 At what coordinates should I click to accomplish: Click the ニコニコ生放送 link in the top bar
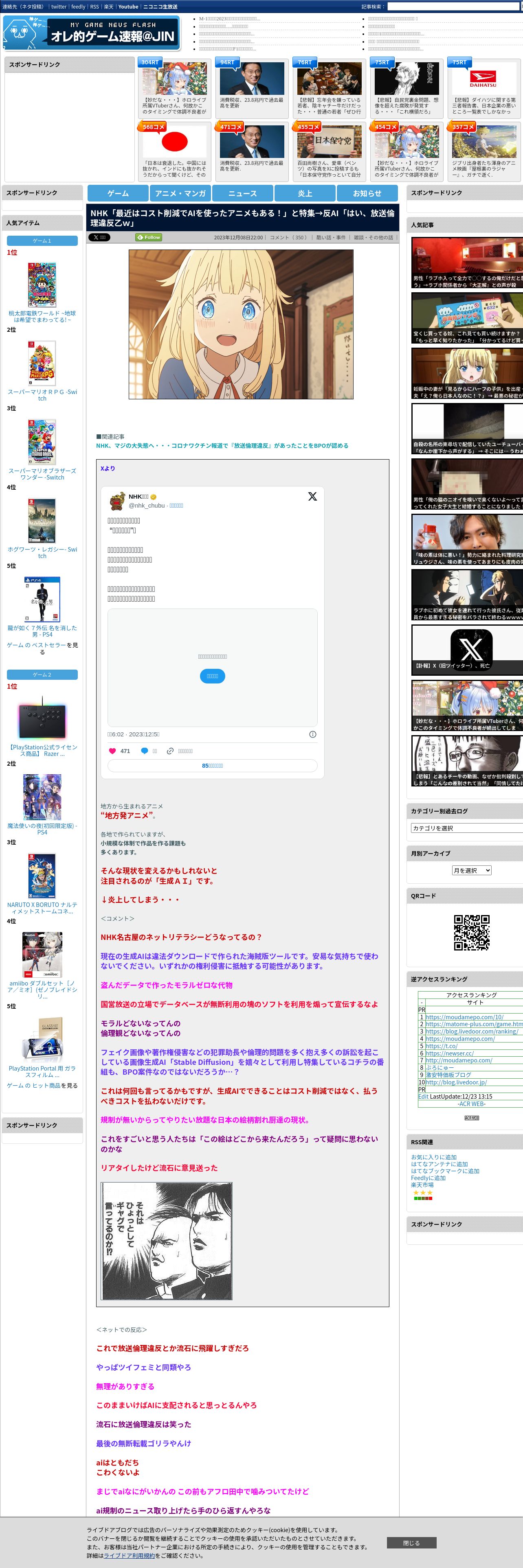[160, 7]
